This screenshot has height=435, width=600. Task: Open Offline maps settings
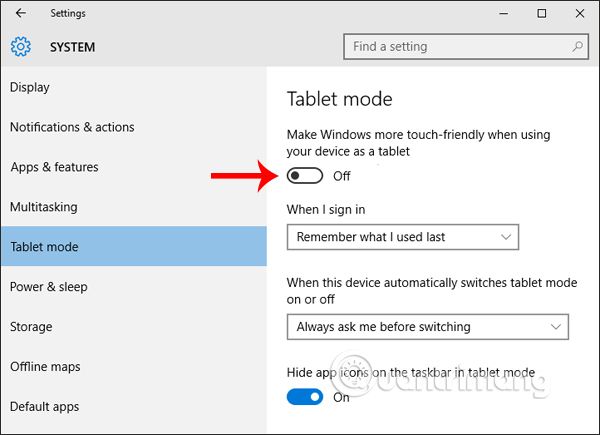134,367
